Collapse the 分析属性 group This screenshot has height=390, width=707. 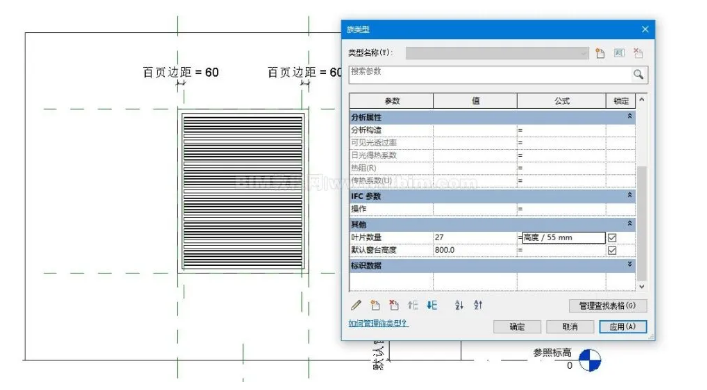630,116
